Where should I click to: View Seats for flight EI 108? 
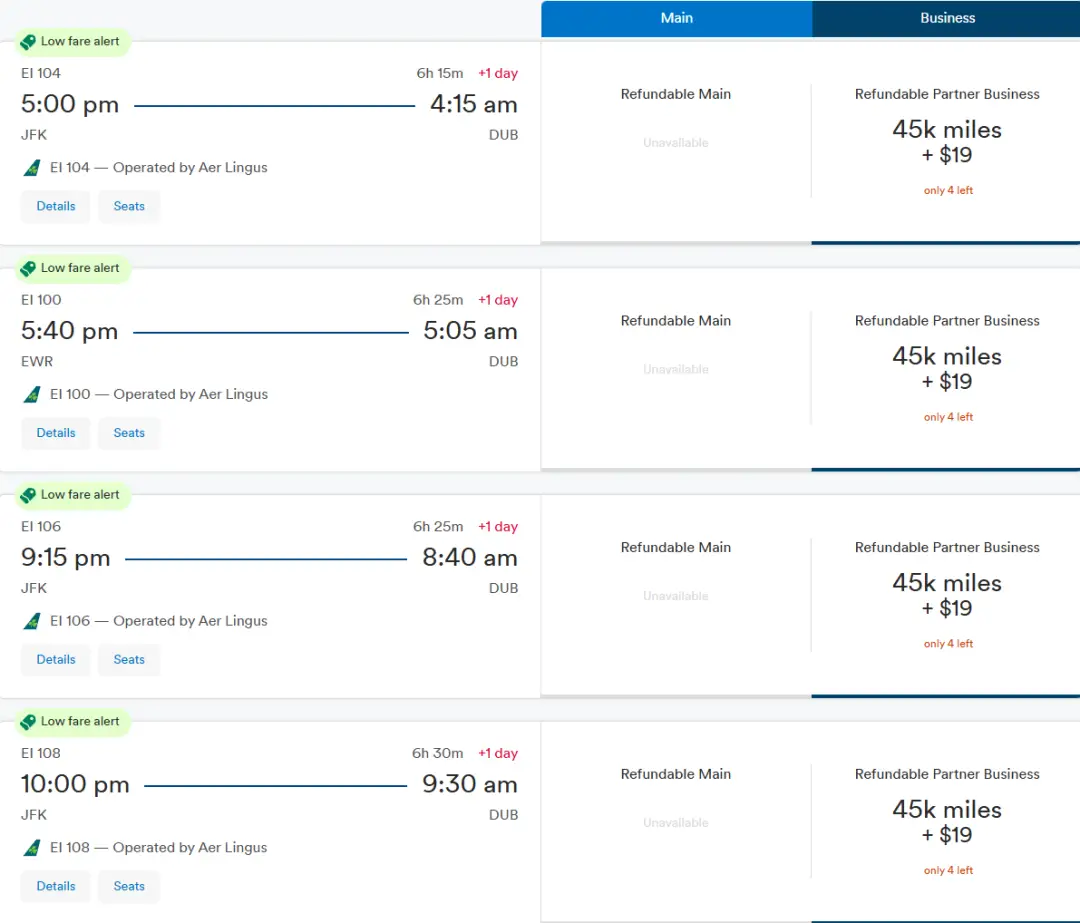click(129, 887)
